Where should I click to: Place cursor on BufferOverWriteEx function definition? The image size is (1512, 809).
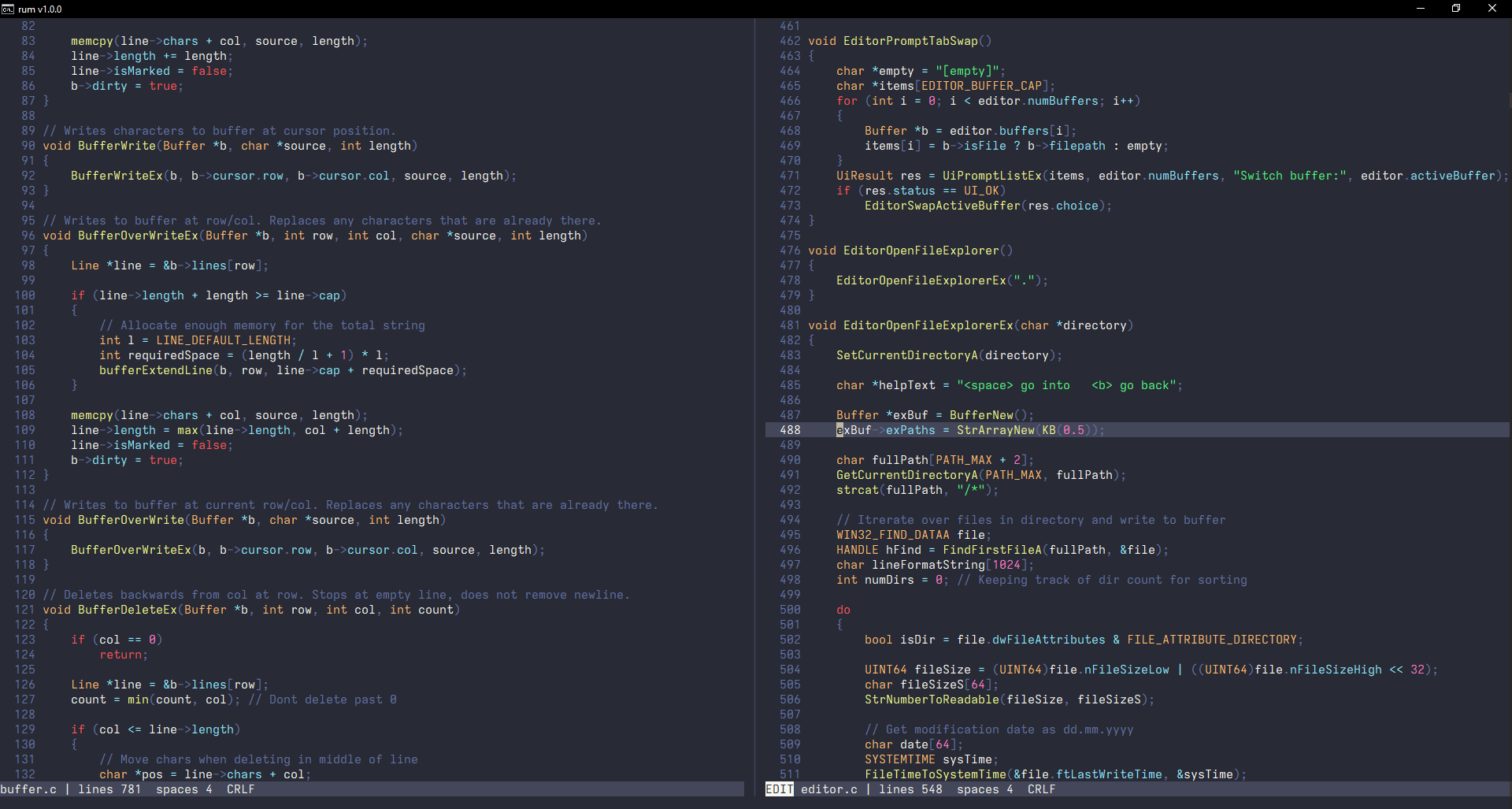click(x=138, y=236)
